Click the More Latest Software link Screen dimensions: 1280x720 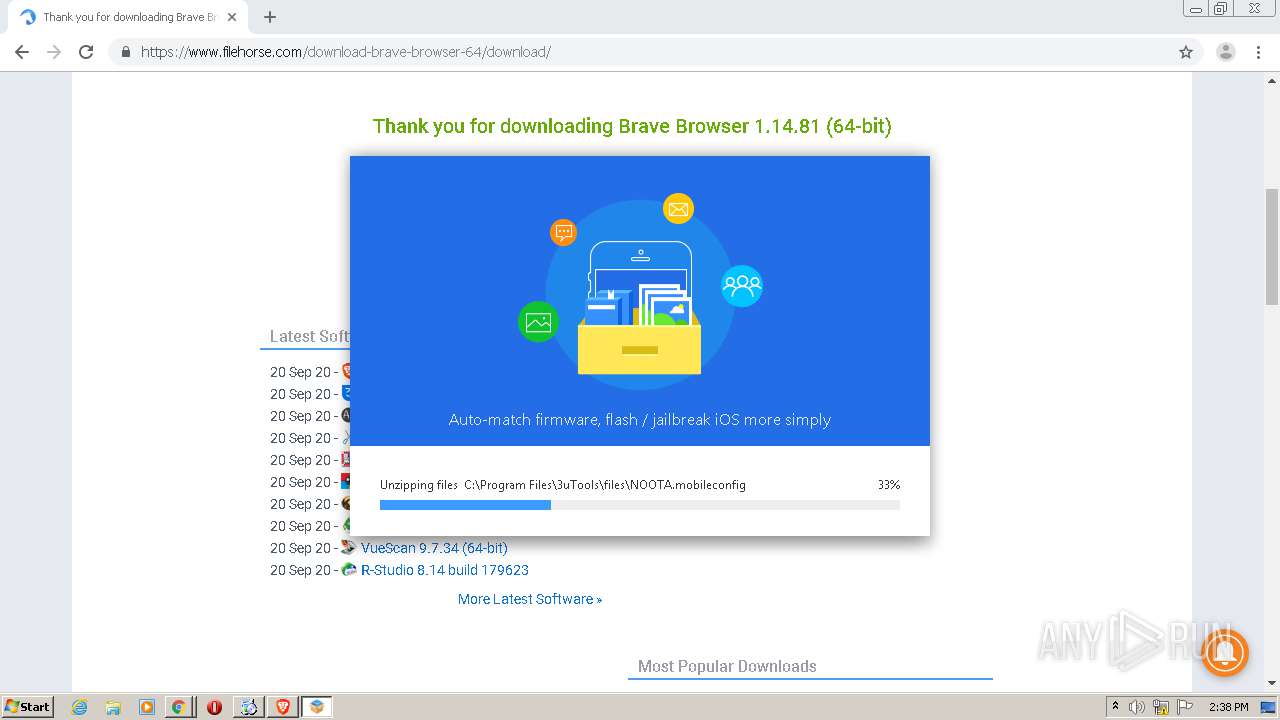(530, 599)
